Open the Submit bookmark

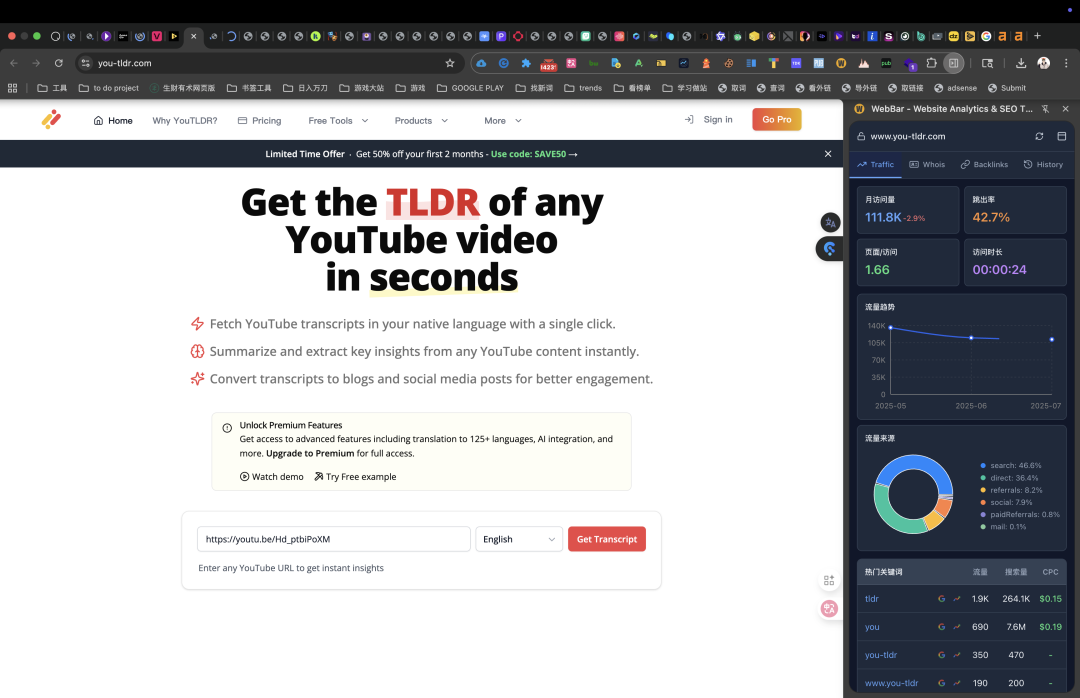click(x=1006, y=88)
